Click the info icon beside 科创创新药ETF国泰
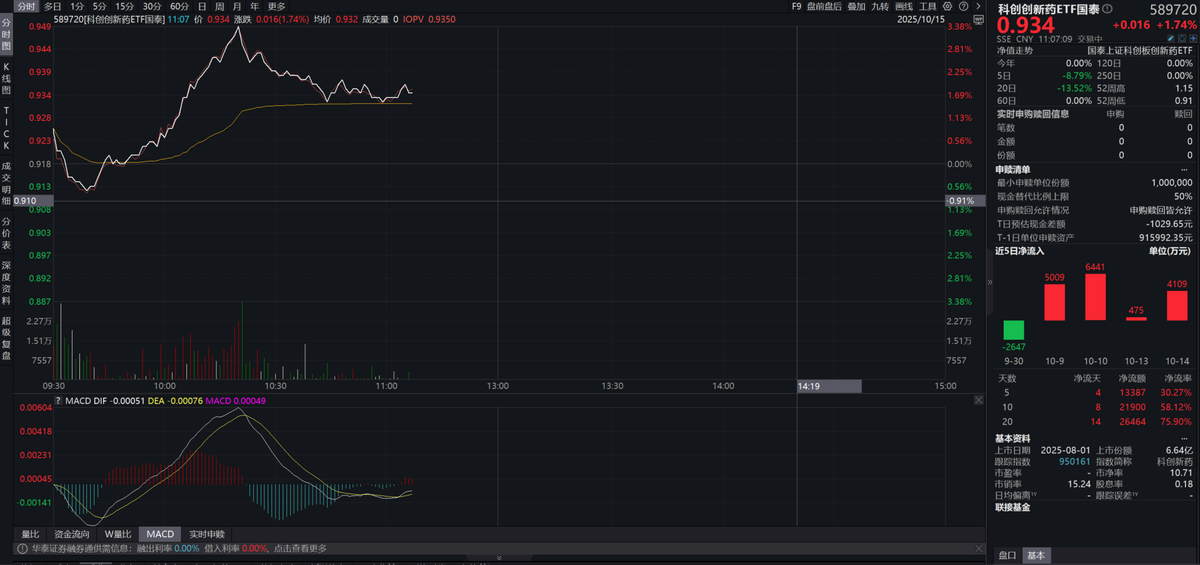The width and height of the screenshot is (1200, 565). point(1107,8)
